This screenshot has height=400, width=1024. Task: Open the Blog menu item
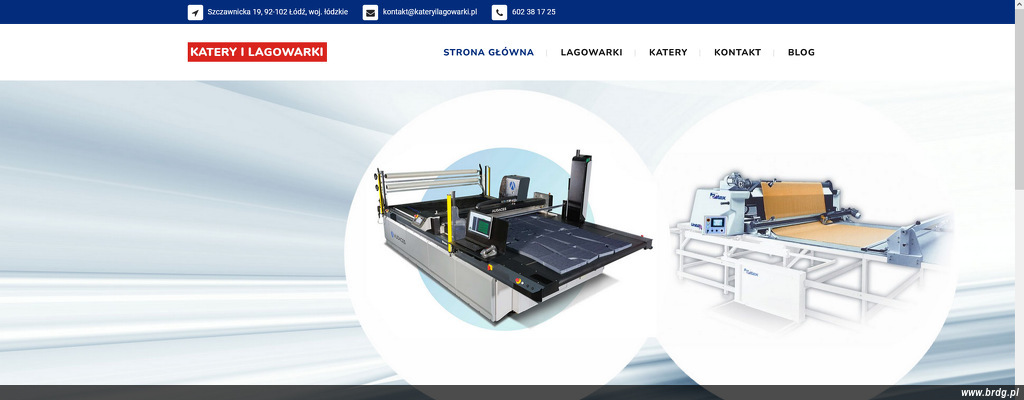(x=801, y=52)
